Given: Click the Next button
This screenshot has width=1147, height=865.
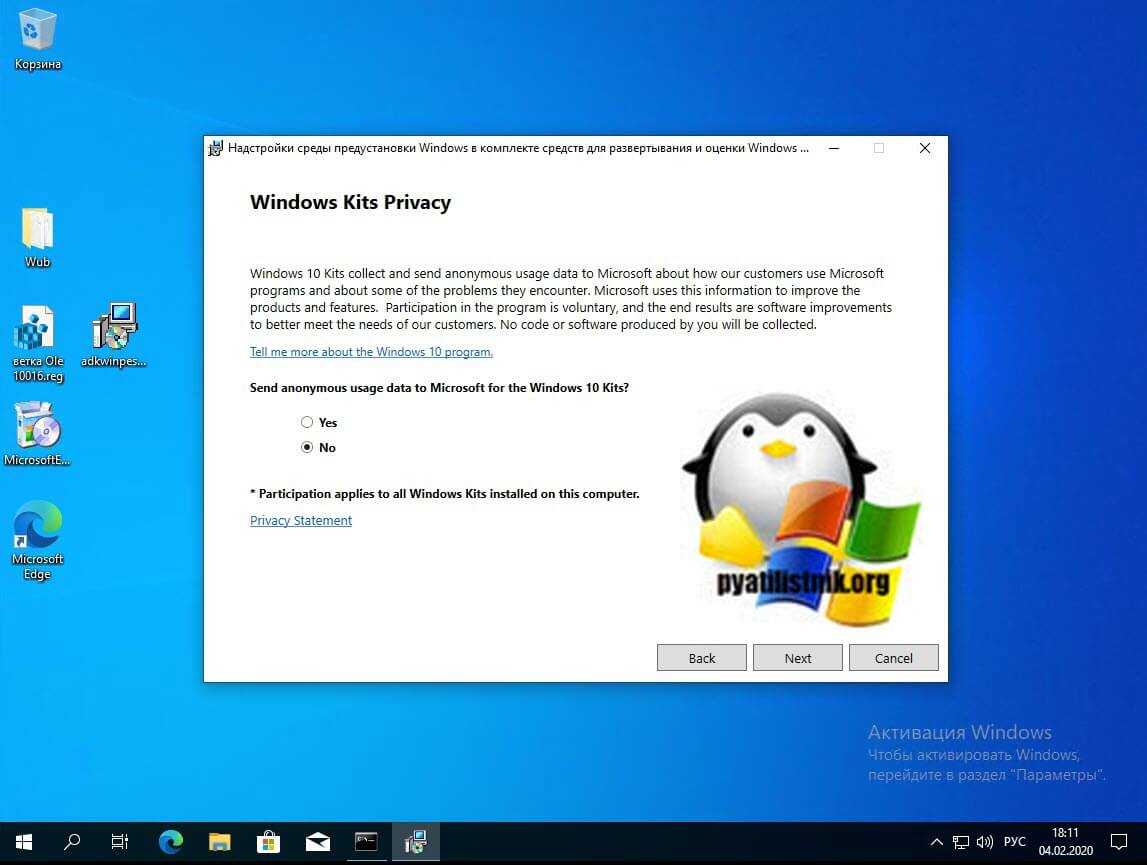Looking at the screenshot, I should (x=798, y=658).
